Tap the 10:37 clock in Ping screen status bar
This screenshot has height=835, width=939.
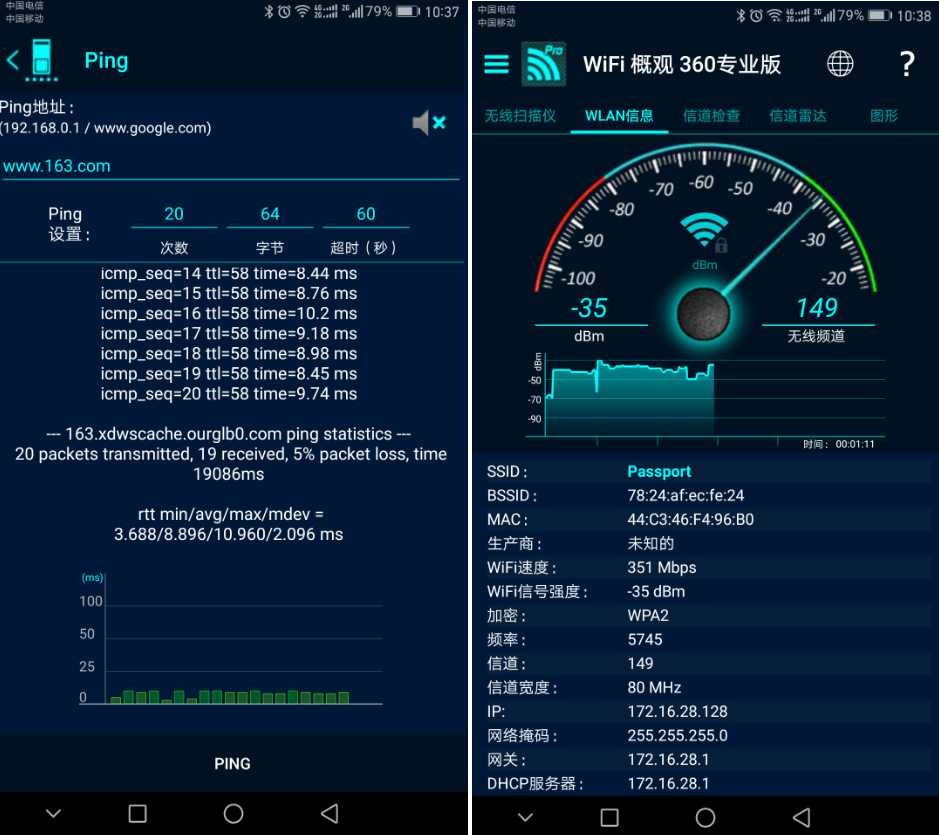pyautogui.click(x=442, y=12)
